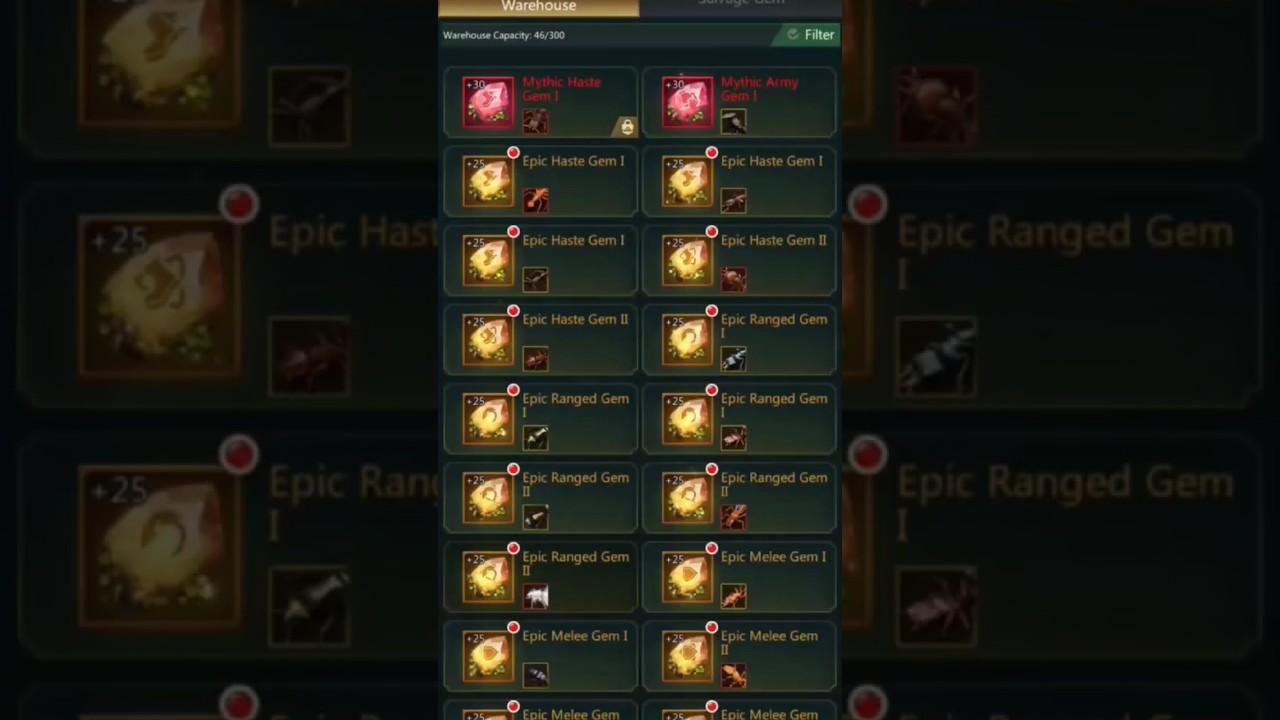1280x720 pixels.
Task: Select Epic Melee Gem I with orange ant icon
Action: tap(739, 578)
